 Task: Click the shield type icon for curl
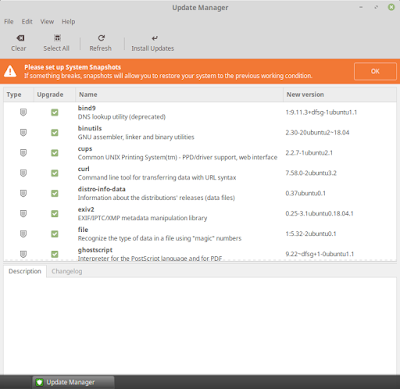pos(23,173)
